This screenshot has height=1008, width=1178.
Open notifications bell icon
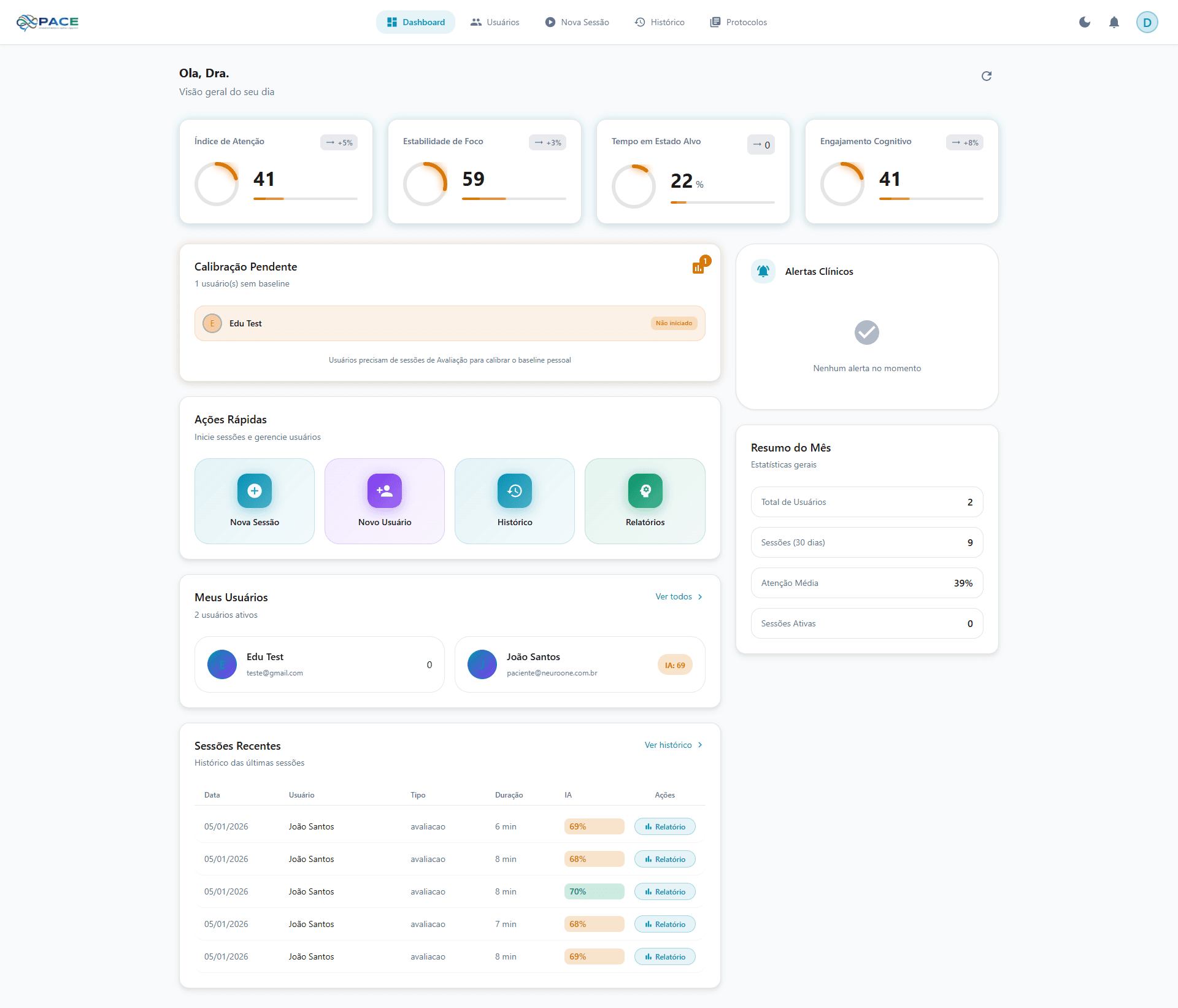pos(1114,22)
